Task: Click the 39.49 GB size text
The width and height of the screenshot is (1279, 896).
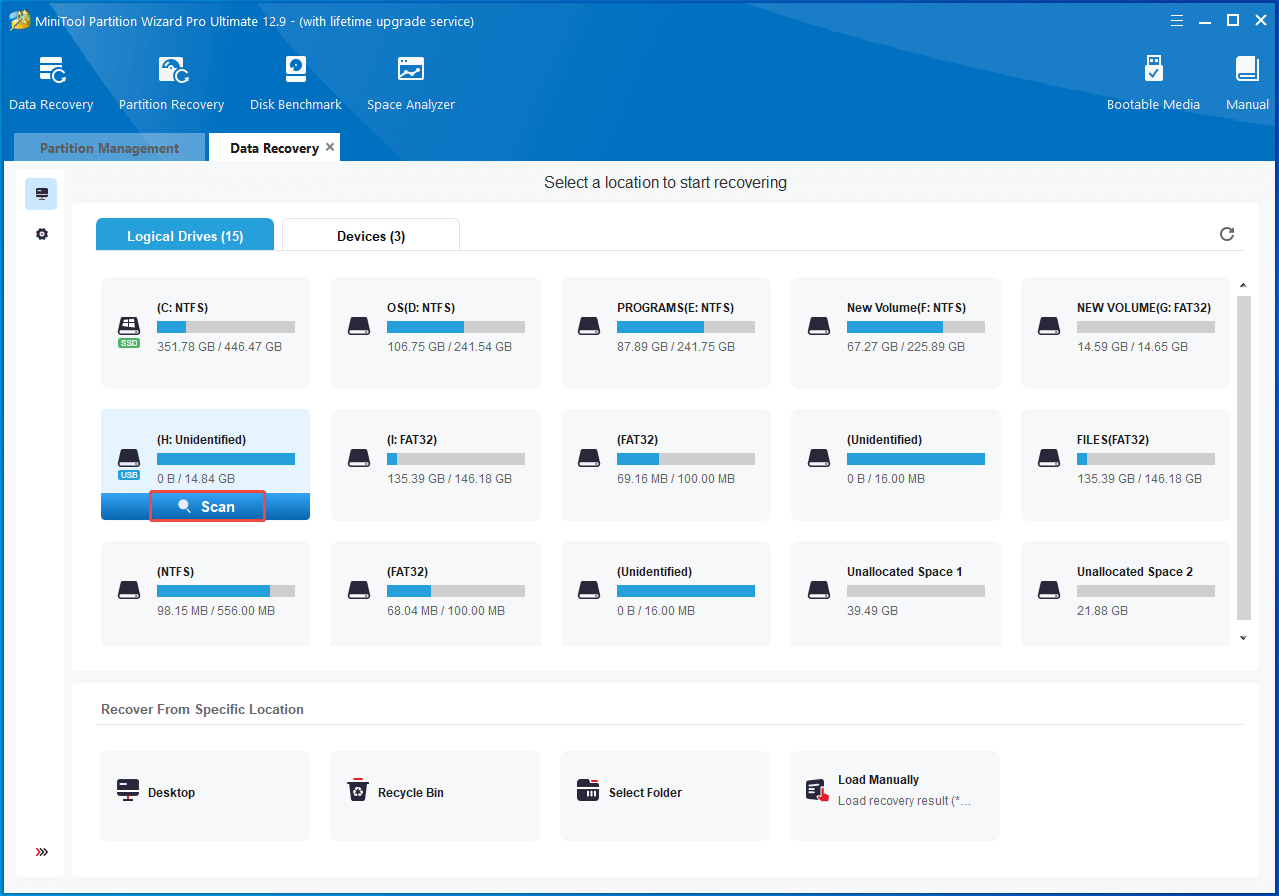Action: click(872, 611)
